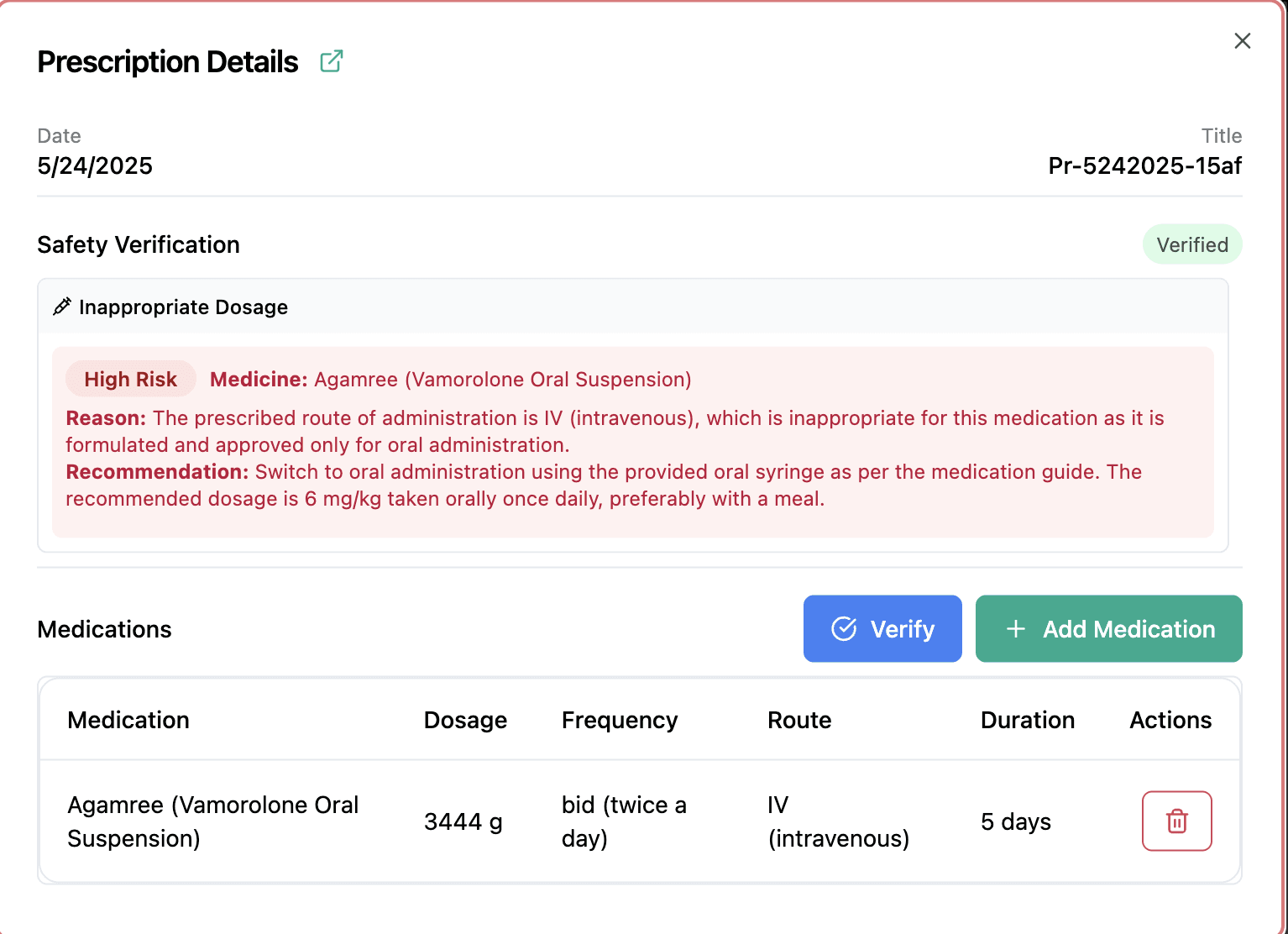Click the Add Medication button
This screenshot has width=1288, height=934.
[1108, 628]
